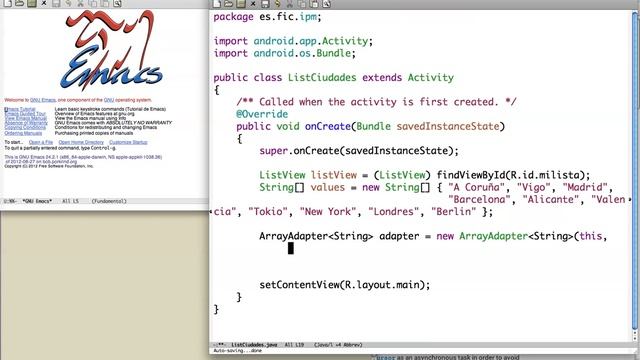Open the Emacs Tutorial link

pos(20,109)
